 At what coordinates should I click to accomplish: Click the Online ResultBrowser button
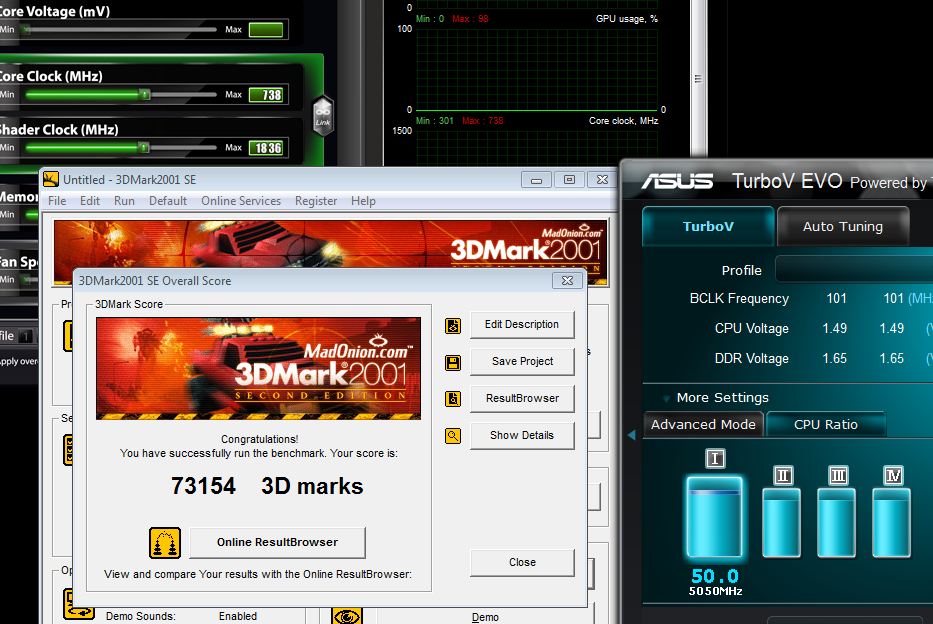pos(277,542)
